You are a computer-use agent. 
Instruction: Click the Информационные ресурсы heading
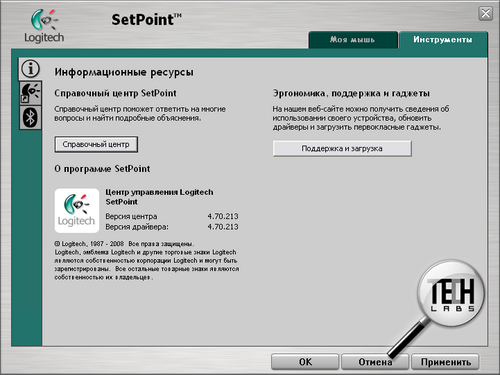(124, 72)
